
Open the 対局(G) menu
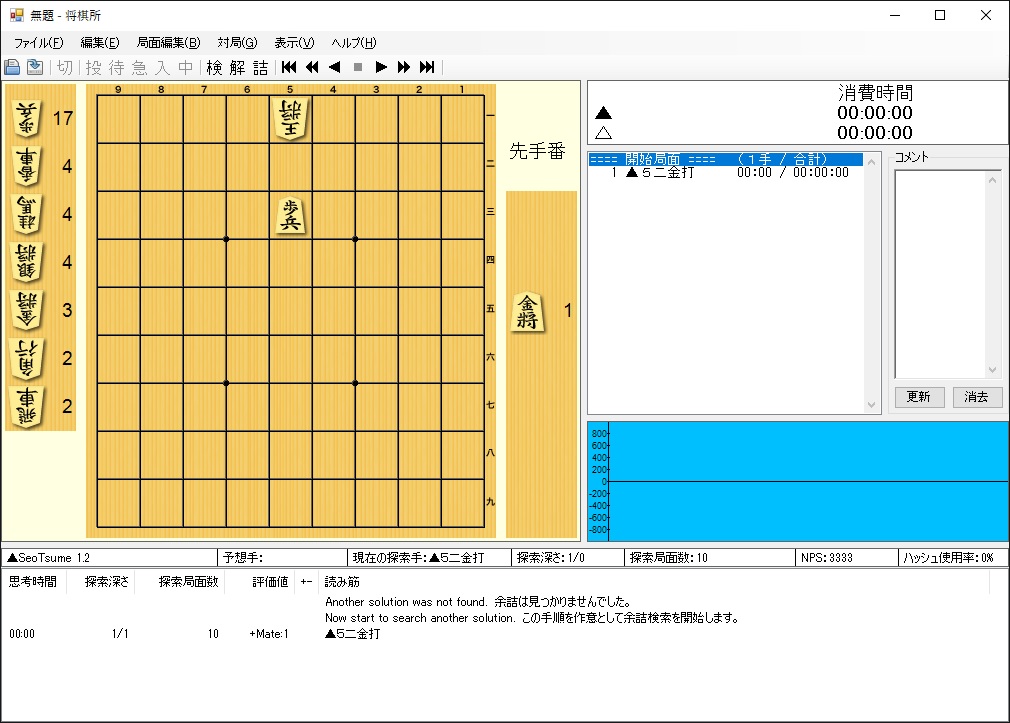tap(237, 42)
